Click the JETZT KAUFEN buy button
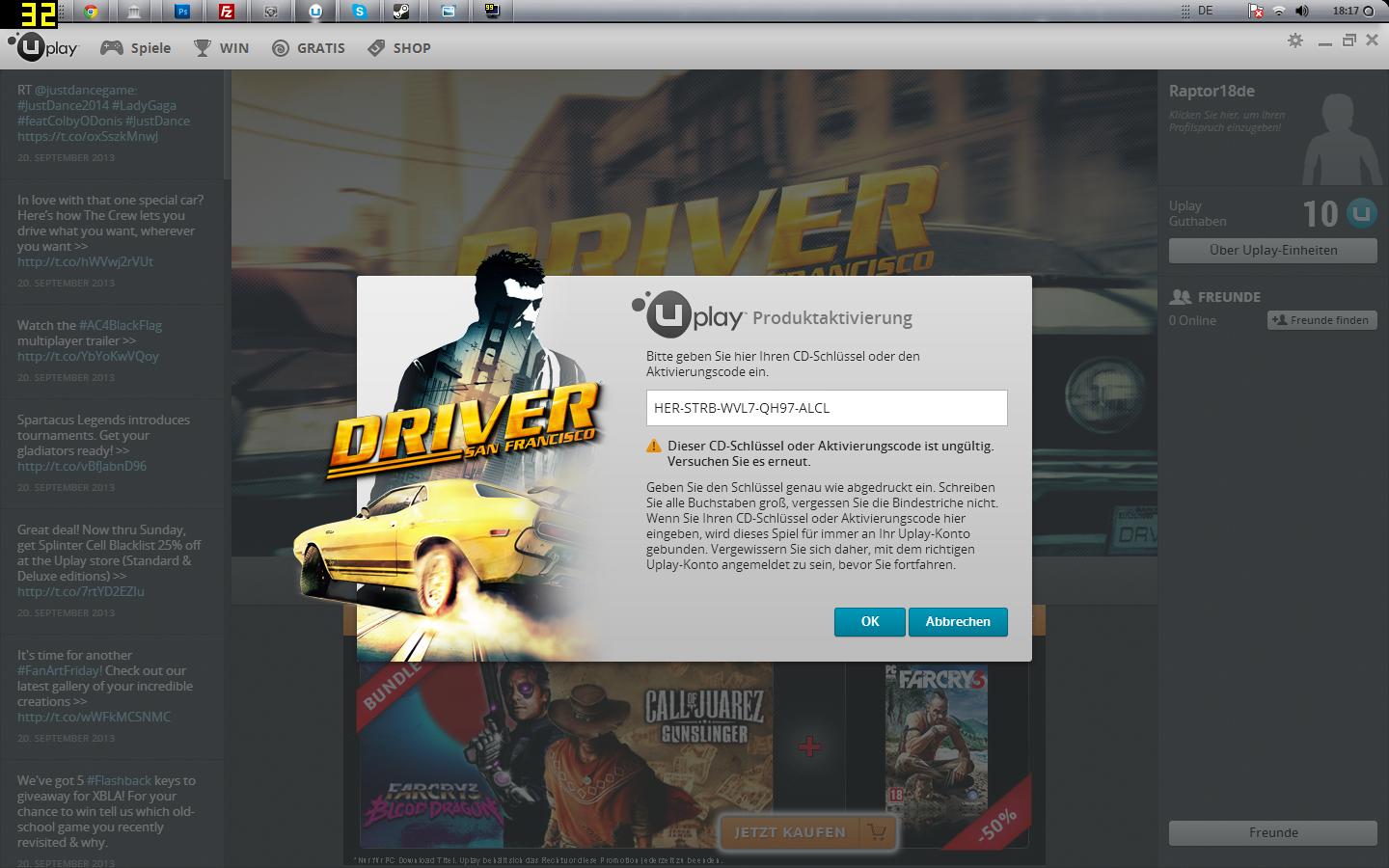The height and width of the screenshot is (868, 1389). tap(807, 832)
